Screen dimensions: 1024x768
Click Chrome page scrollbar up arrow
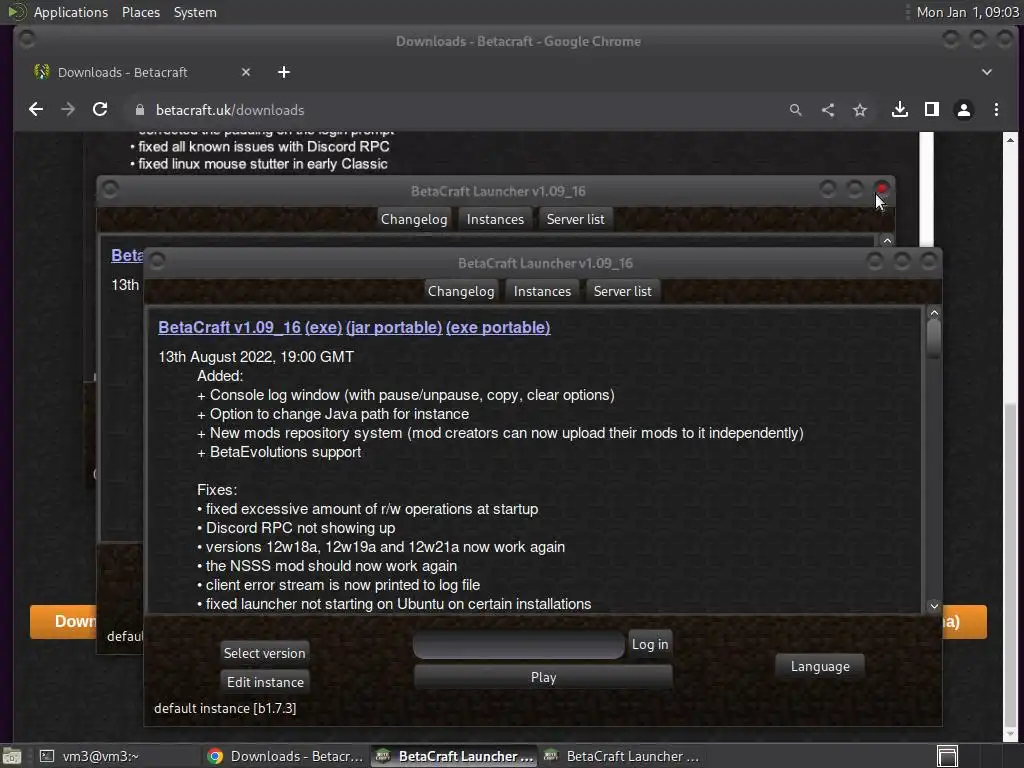point(1010,140)
